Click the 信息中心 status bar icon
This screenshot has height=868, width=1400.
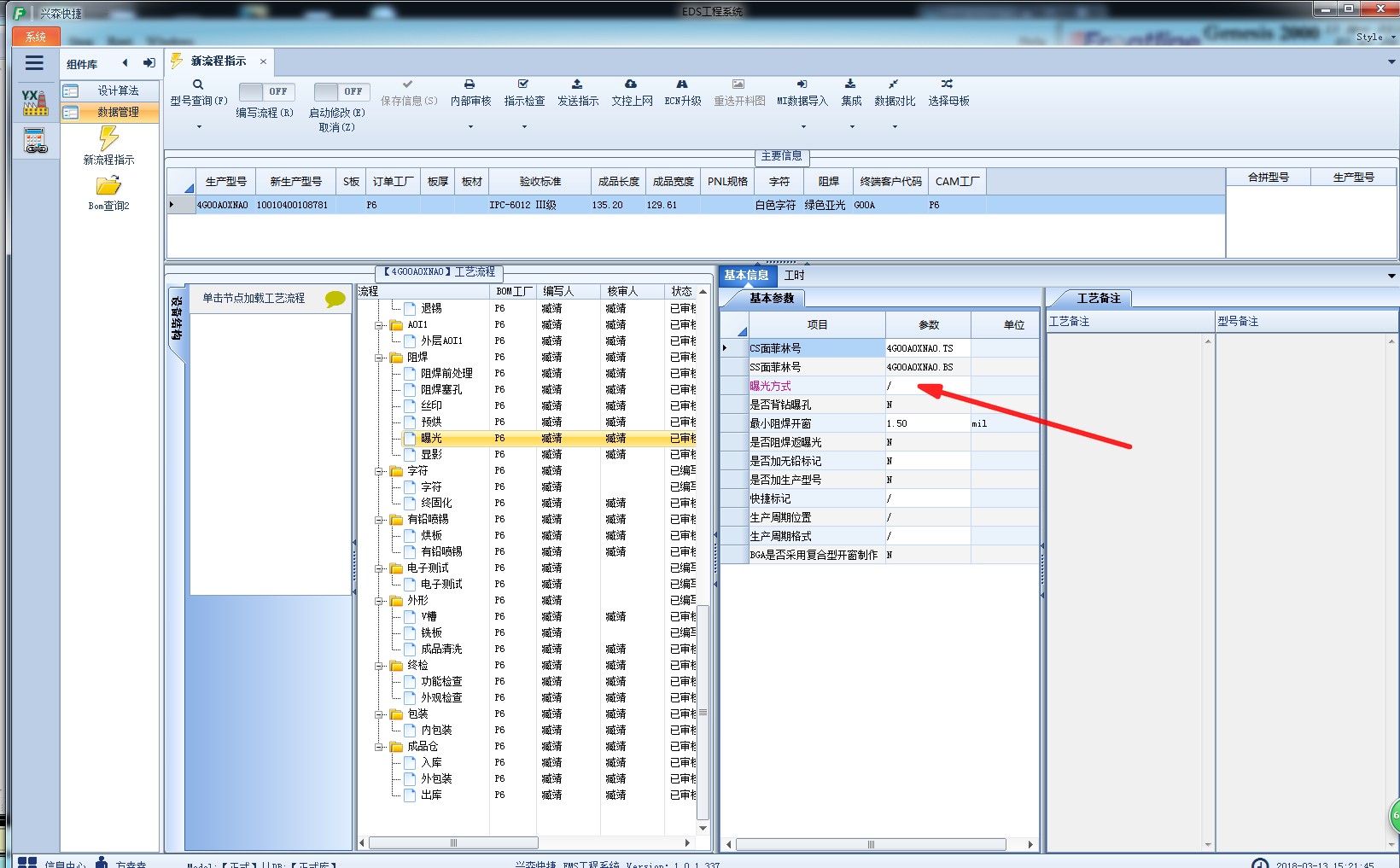point(27,862)
